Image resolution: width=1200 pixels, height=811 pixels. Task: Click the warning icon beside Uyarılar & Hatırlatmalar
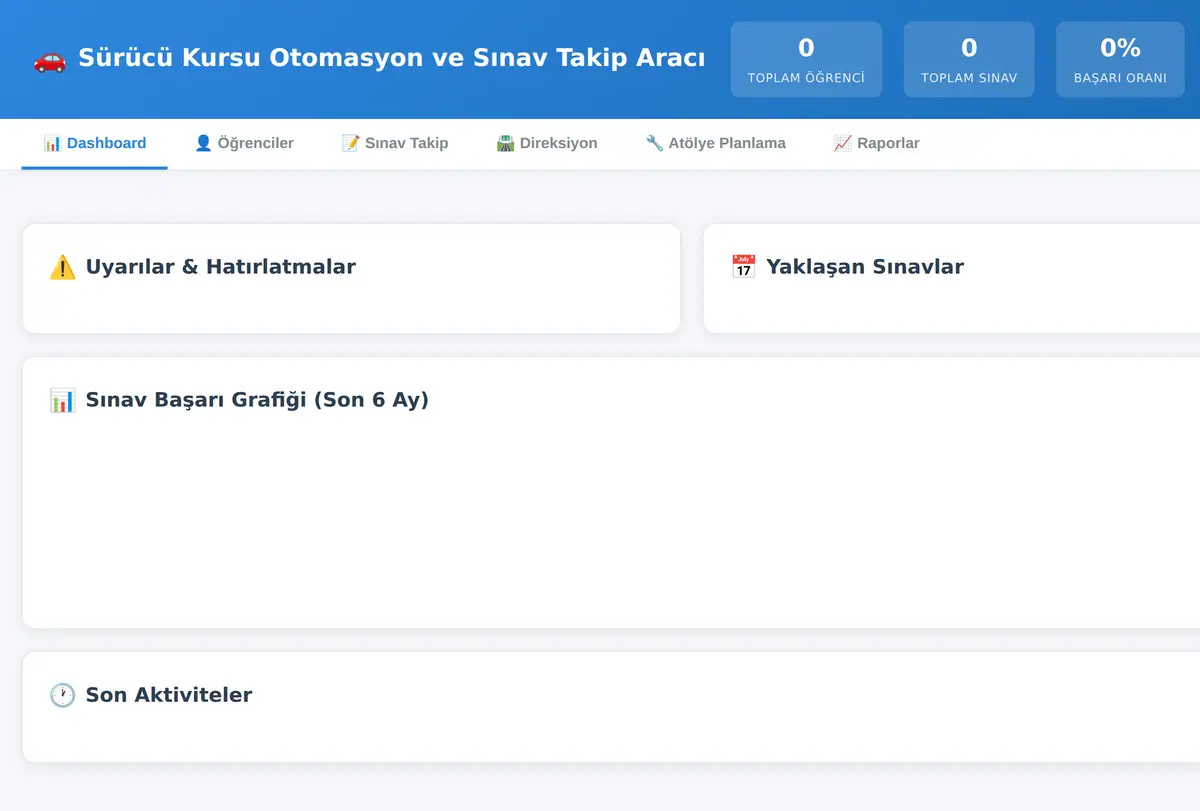62,267
